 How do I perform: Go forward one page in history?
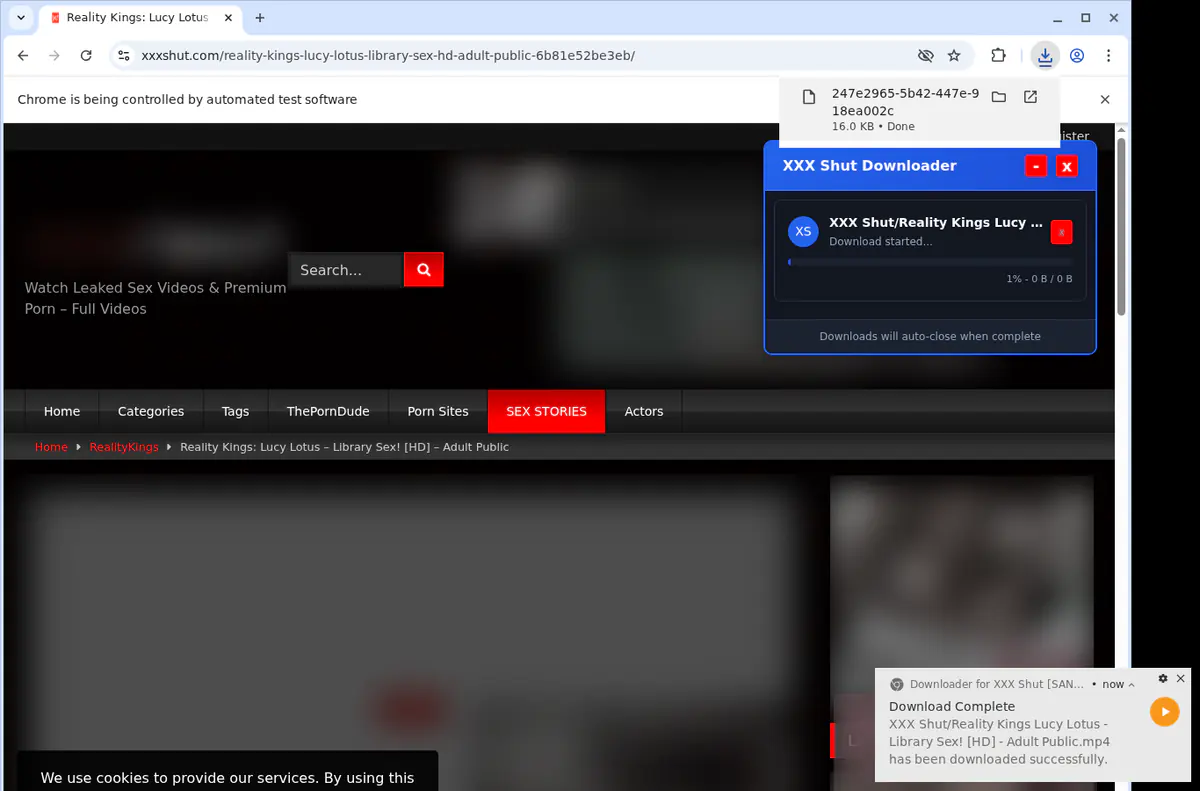(54, 56)
